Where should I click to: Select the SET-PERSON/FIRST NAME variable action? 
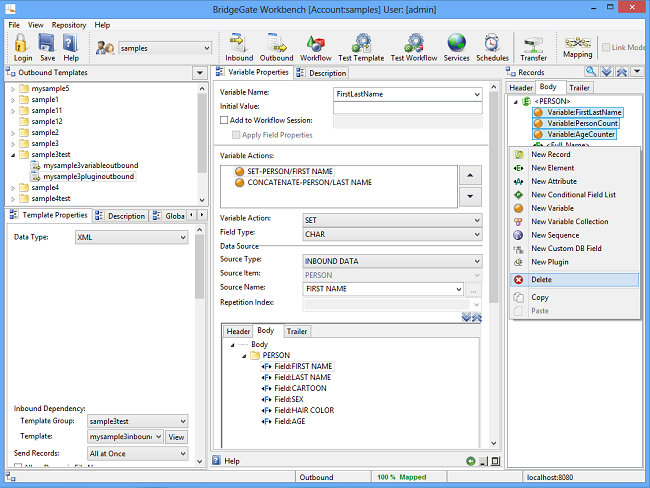pyautogui.click(x=284, y=171)
